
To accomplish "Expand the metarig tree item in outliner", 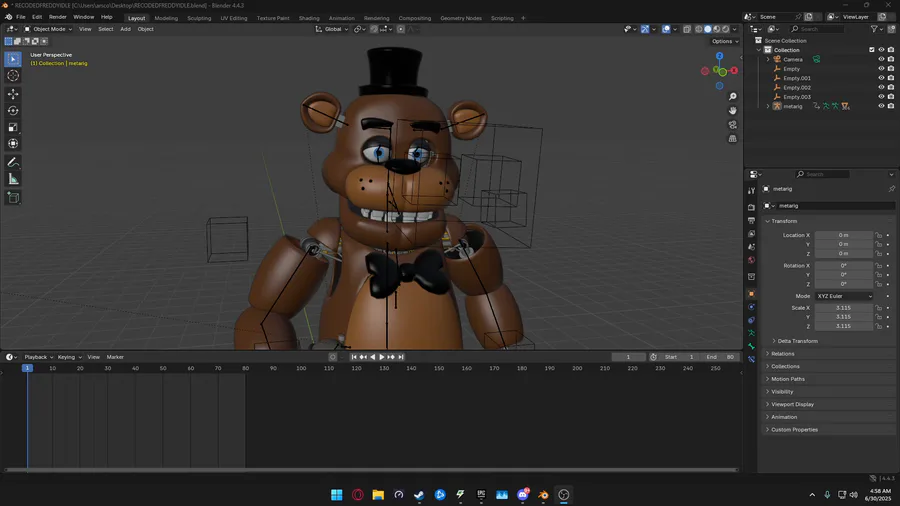I will pos(768,106).
